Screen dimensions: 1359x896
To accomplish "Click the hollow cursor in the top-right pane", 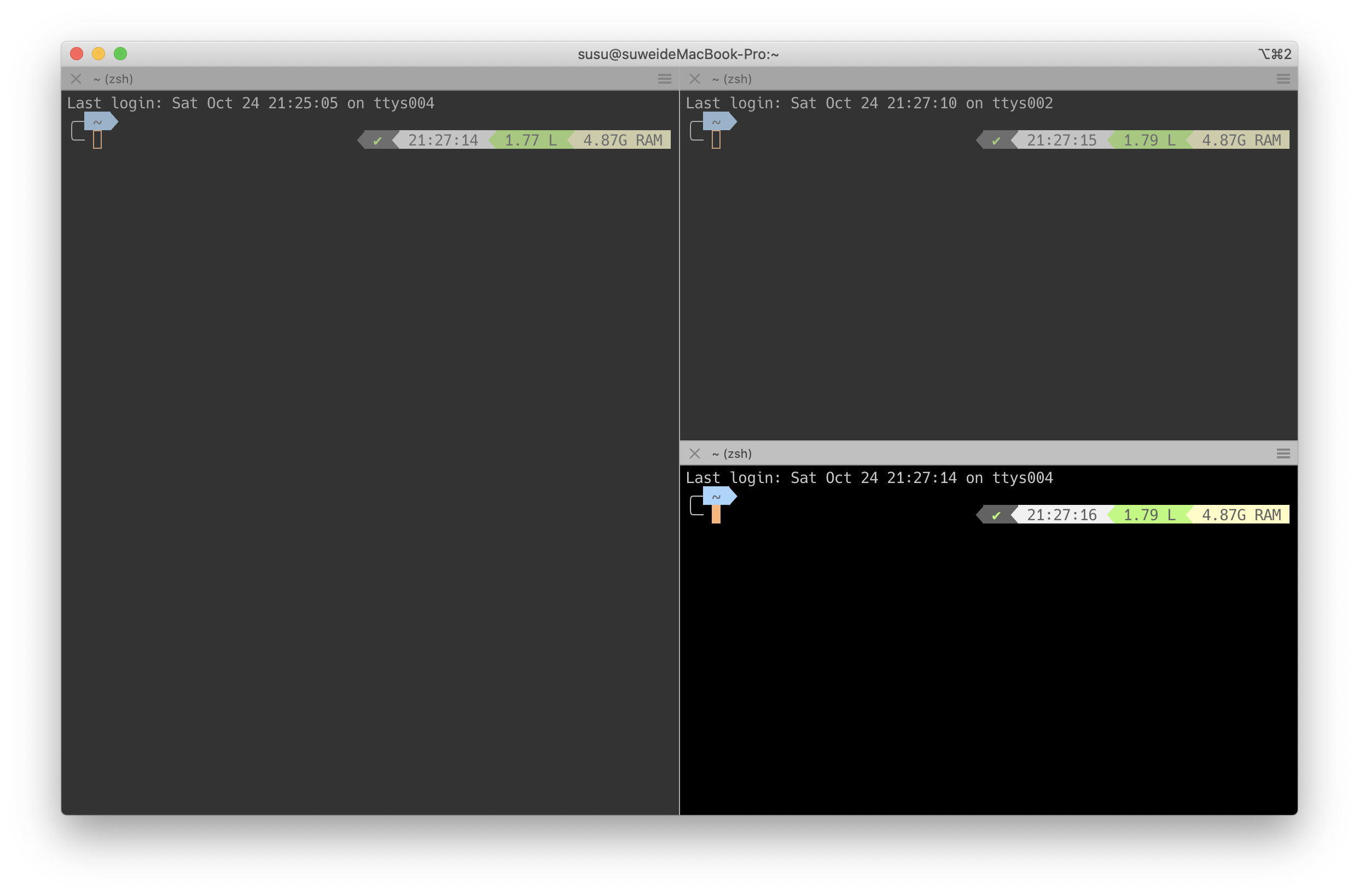I will [716, 140].
